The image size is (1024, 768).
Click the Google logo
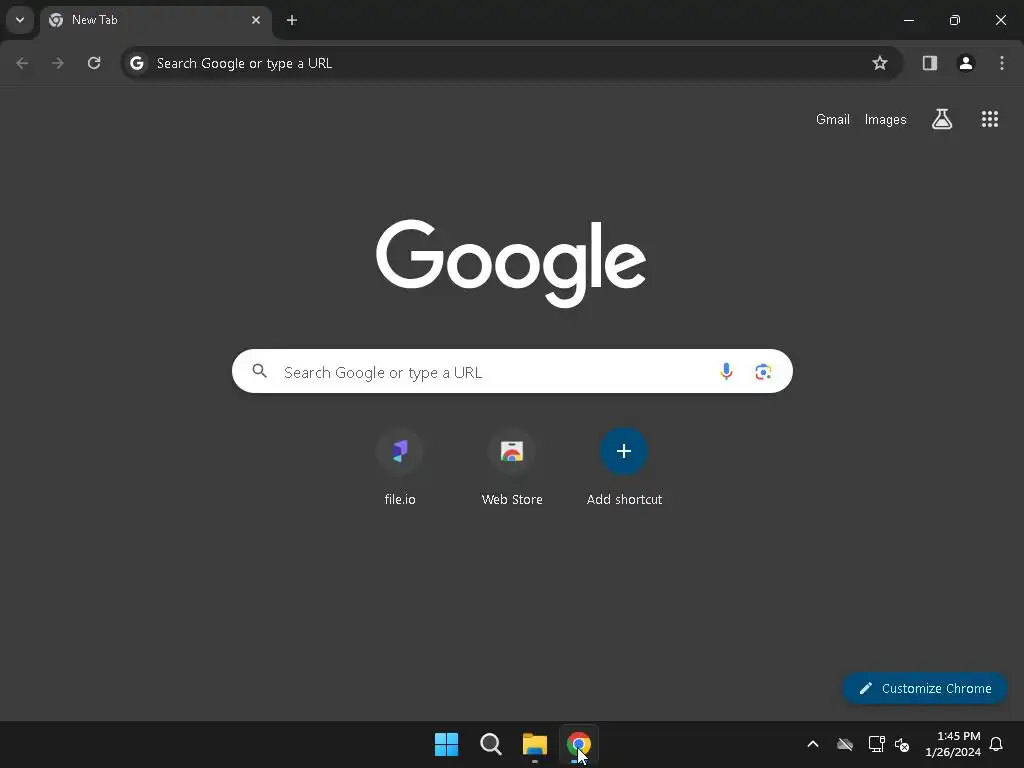[x=511, y=263]
